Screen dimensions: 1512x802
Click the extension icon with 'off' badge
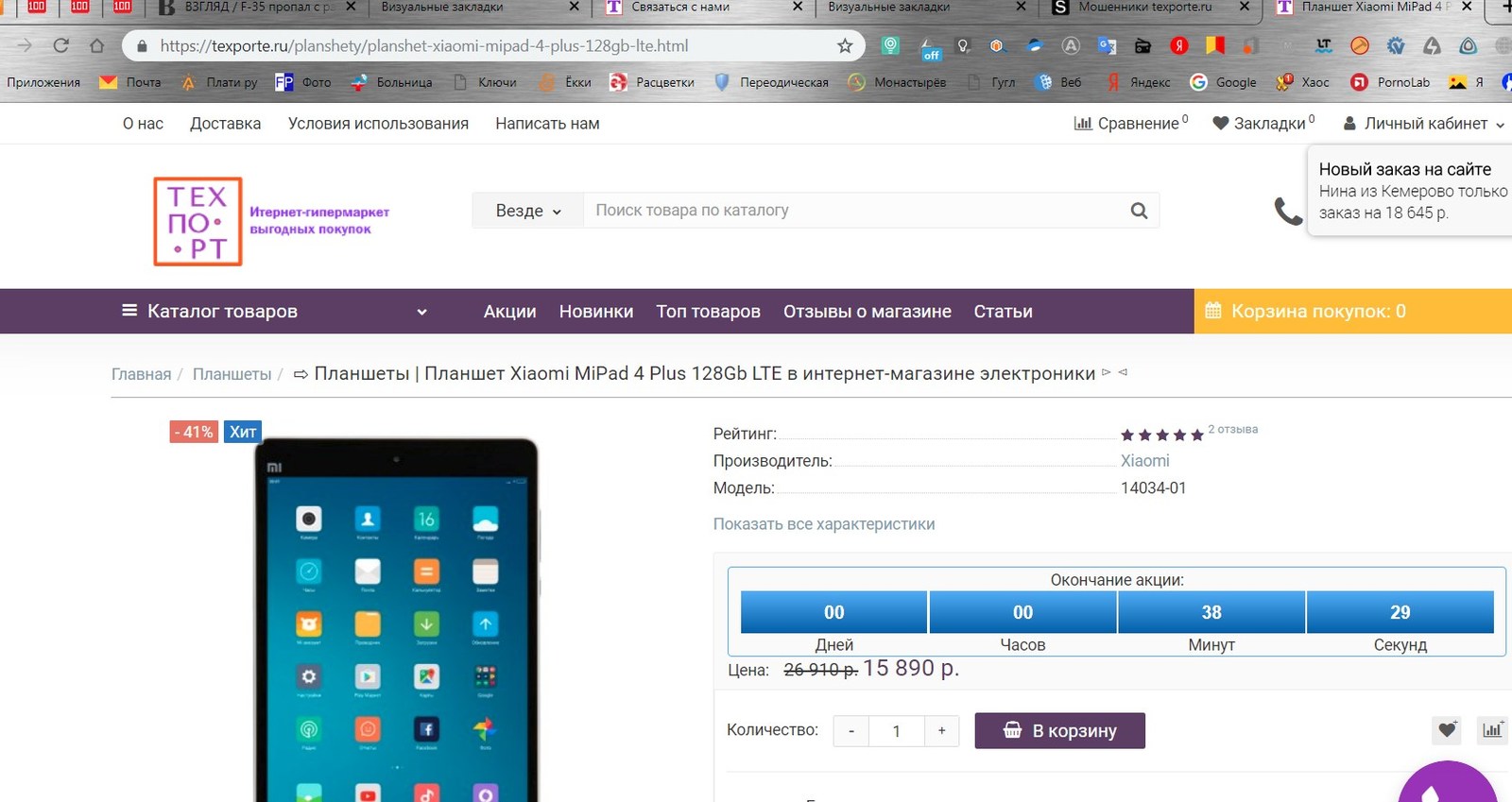(931, 47)
